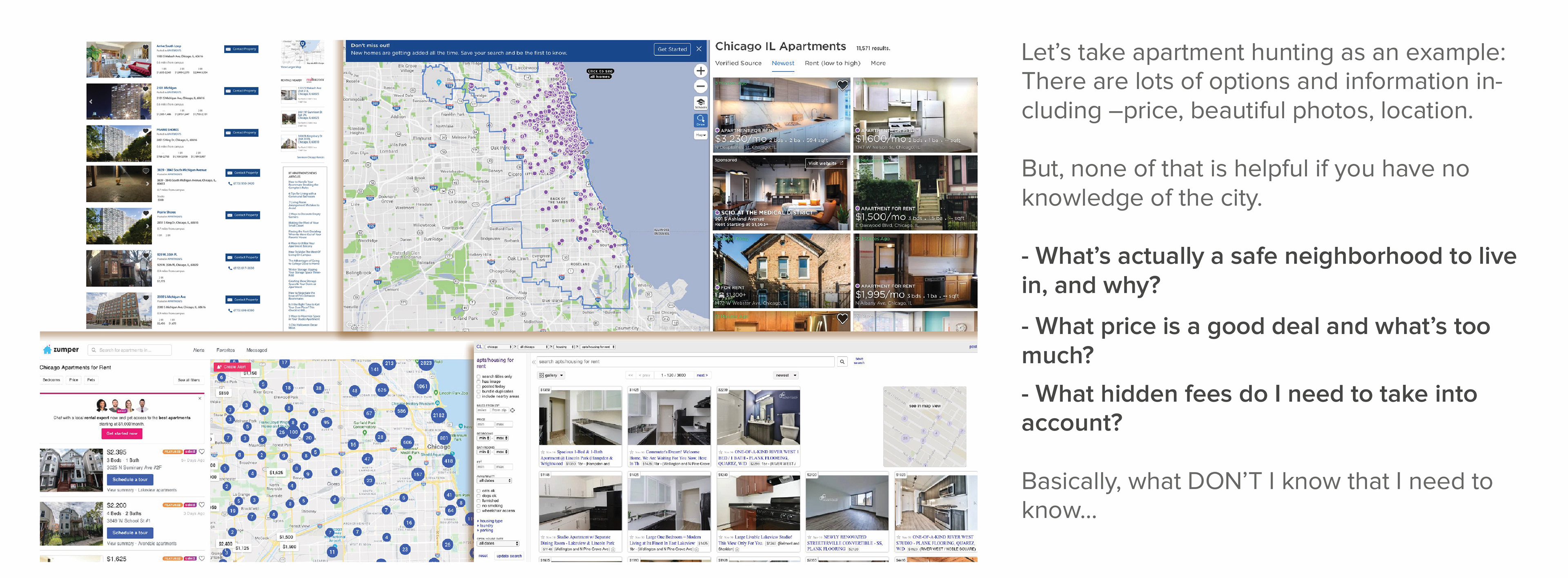
Task: Click the next > pagination link
Action: 702,376
